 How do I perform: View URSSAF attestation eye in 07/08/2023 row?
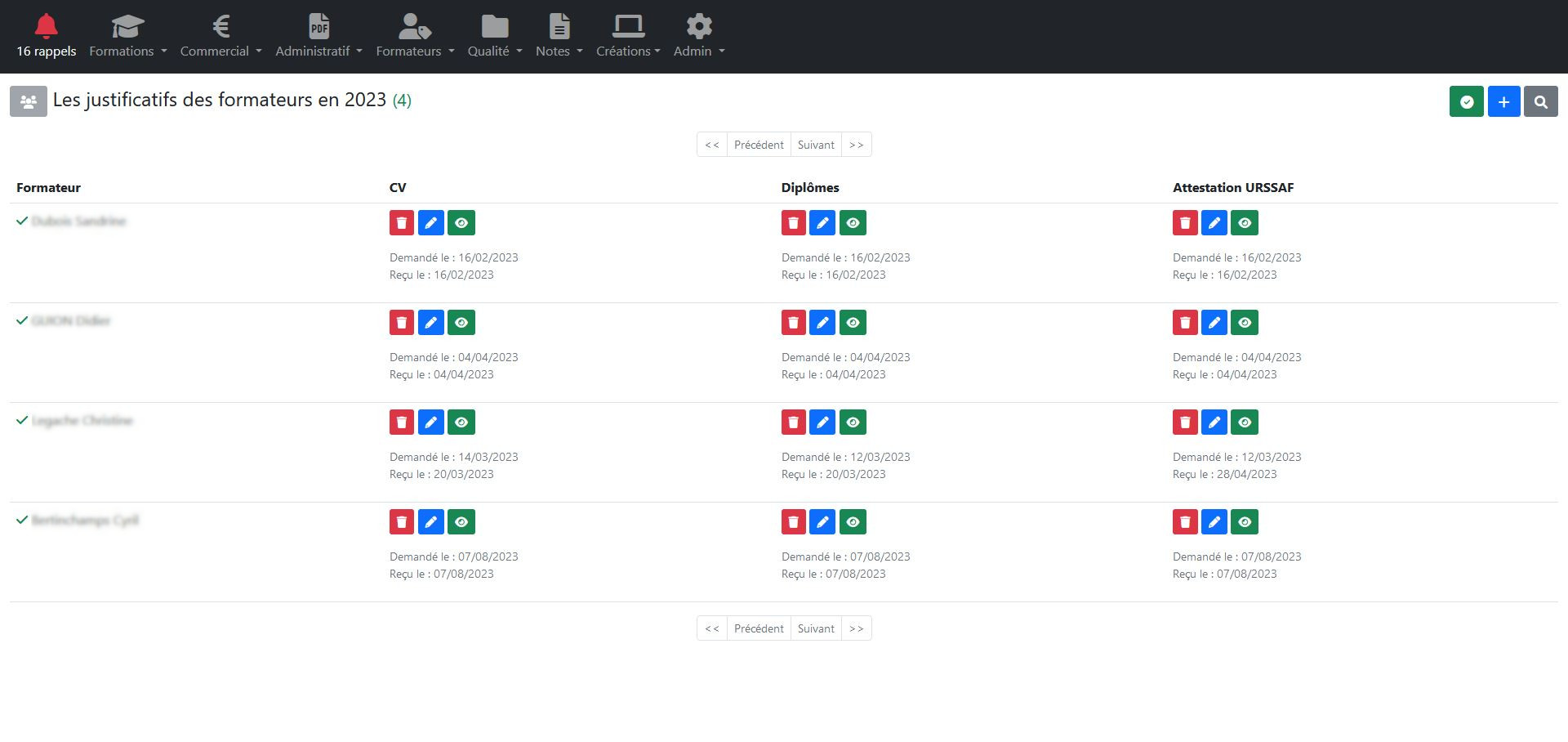[x=1245, y=522]
